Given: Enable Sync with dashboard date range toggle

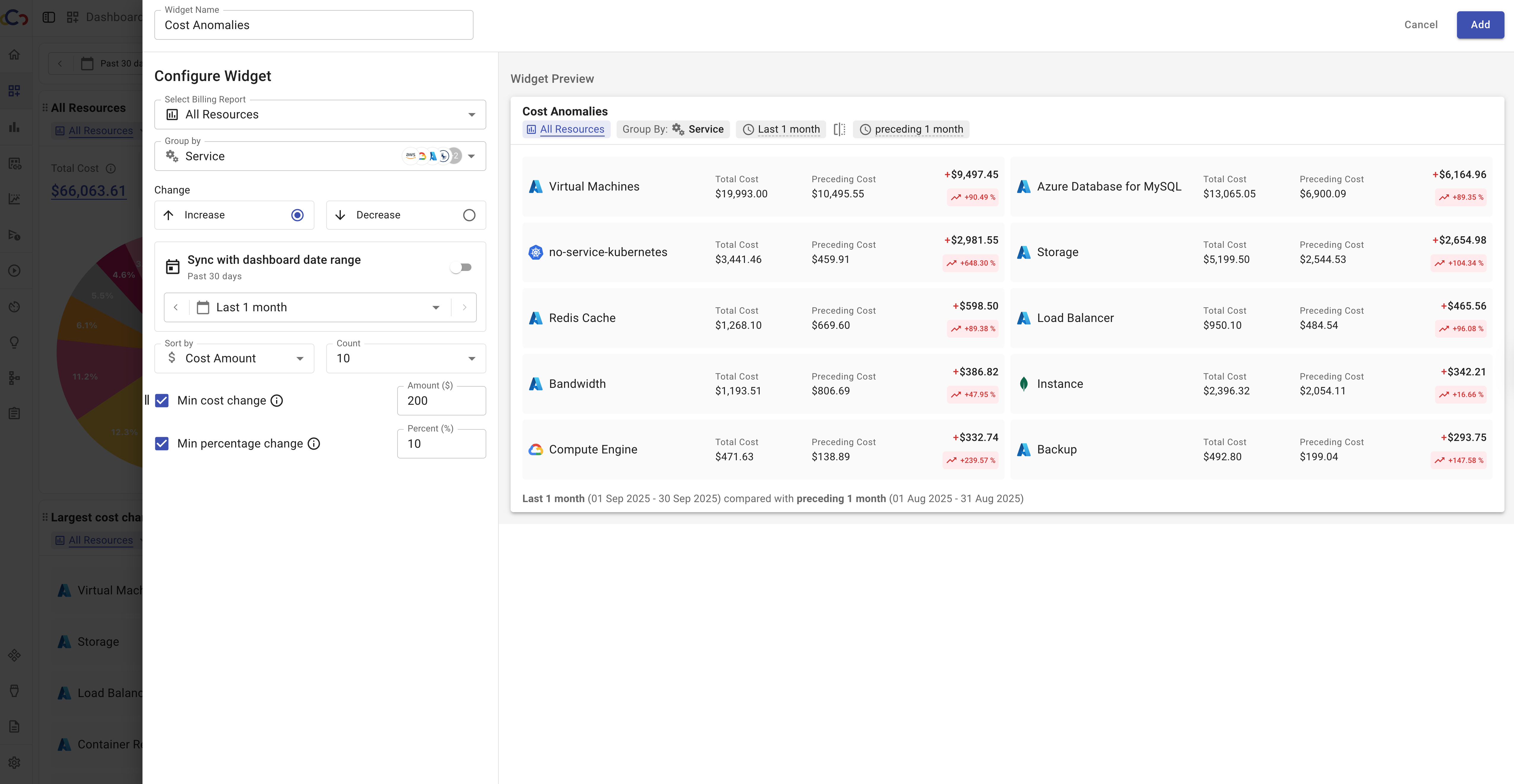Looking at the screenshot, I should coord(461,267).
